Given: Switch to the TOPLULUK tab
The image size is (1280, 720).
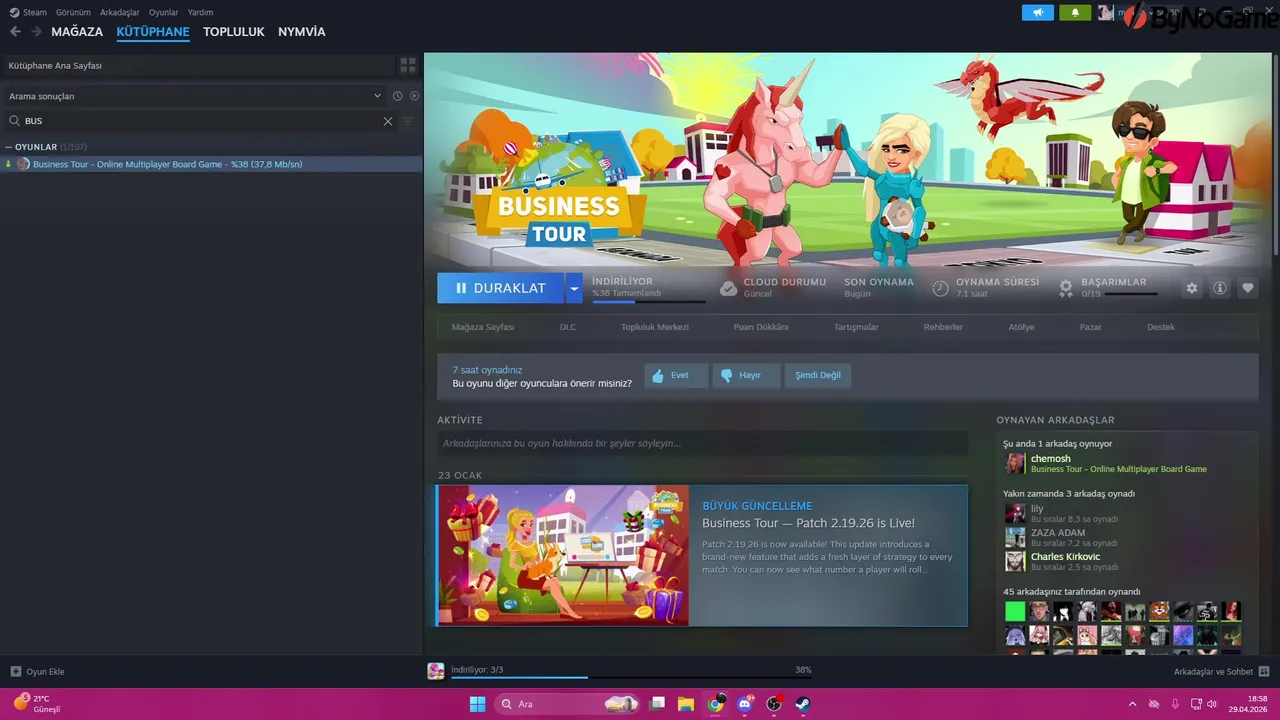Looking at the screenshot, I should click(x=234, y=32).
